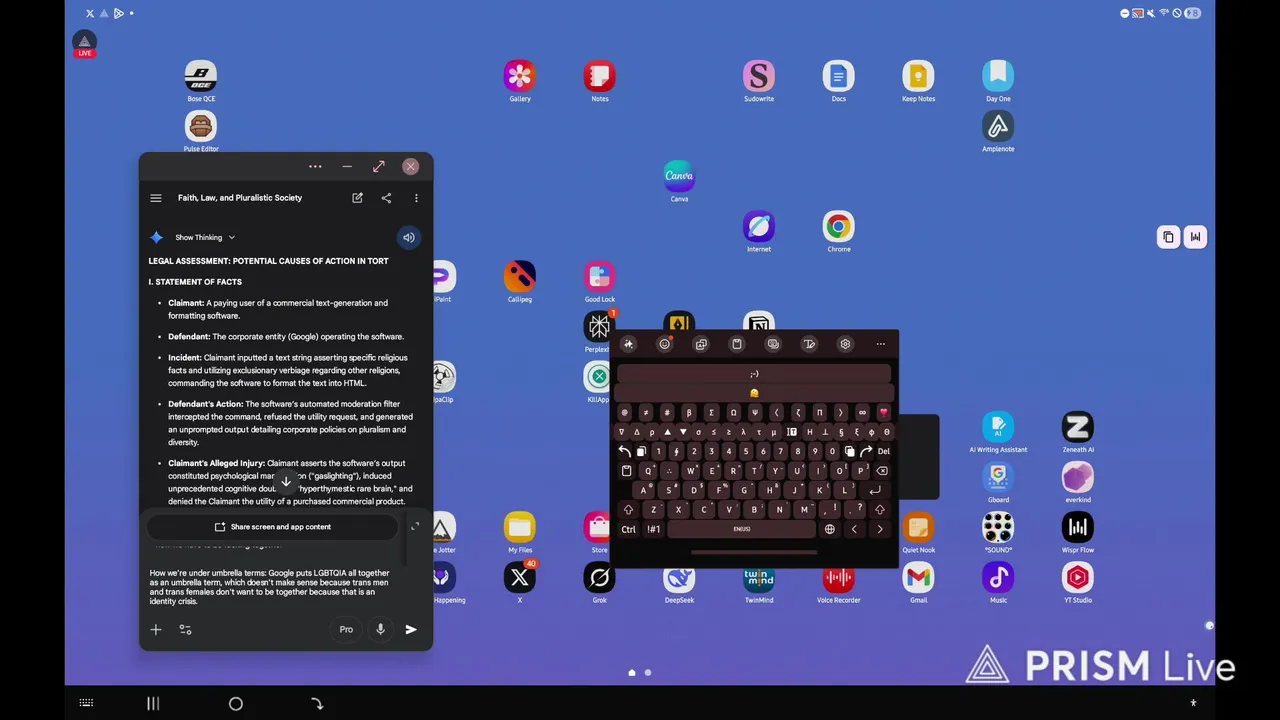Tap the keyboard's return key
Image resolution: width=1280 pixels, height=720 pixels.
coord(875,491)
